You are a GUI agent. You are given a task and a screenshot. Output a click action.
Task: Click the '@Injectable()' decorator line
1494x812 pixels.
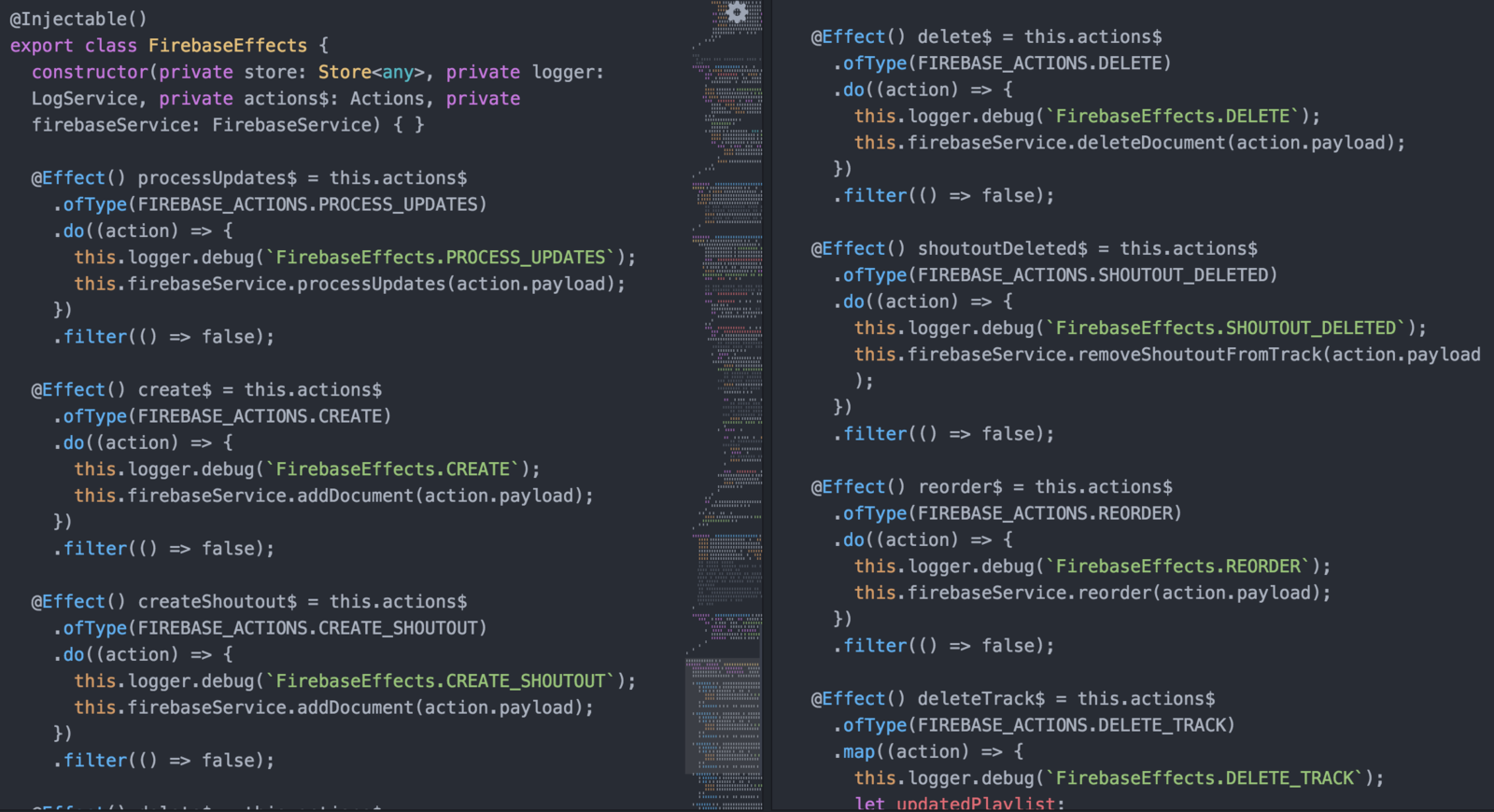(x=78, y=19)
